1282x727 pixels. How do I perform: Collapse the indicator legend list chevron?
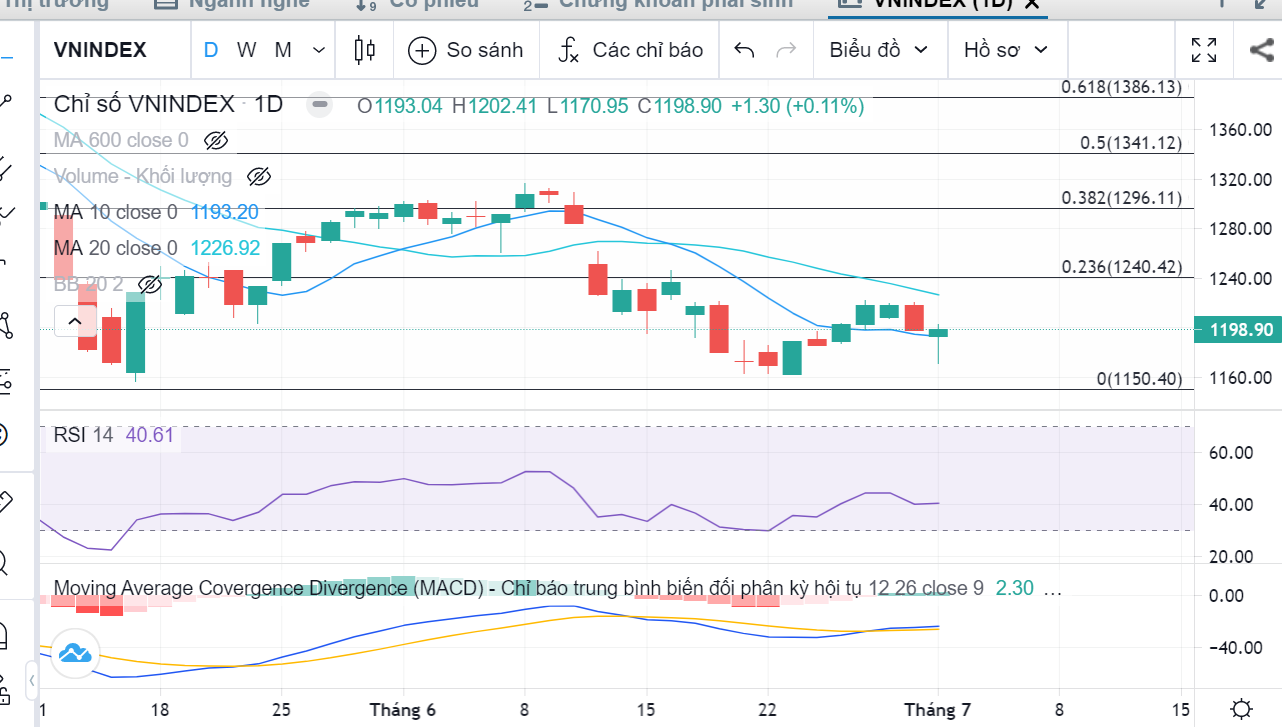click(x=75, y=321)
